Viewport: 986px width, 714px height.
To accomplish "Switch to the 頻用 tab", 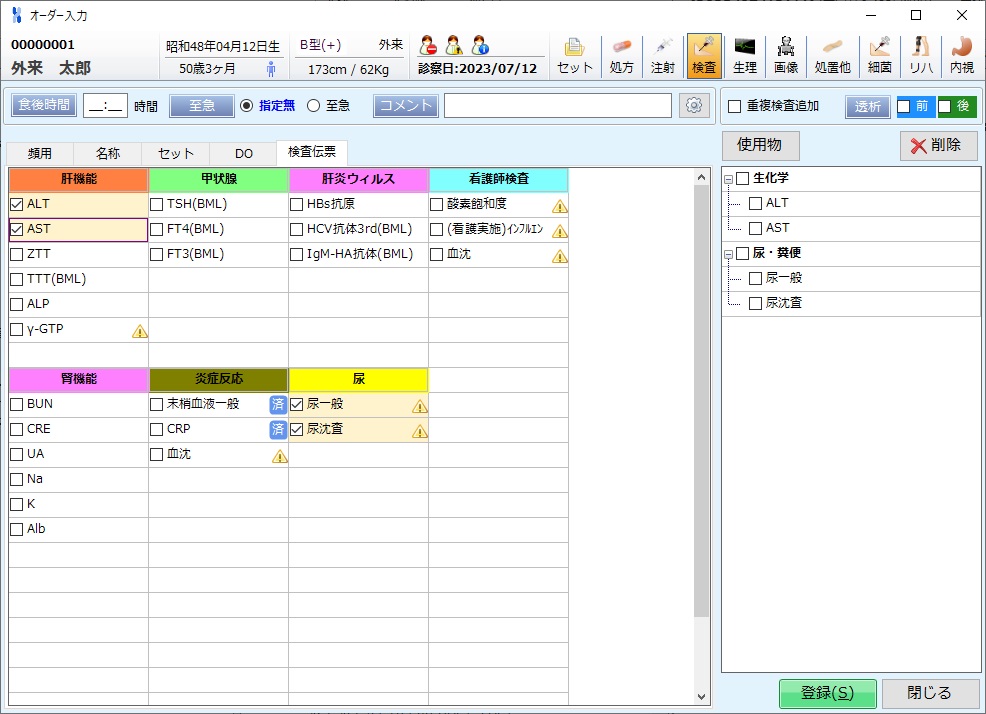I will click(x=40, y=153).
